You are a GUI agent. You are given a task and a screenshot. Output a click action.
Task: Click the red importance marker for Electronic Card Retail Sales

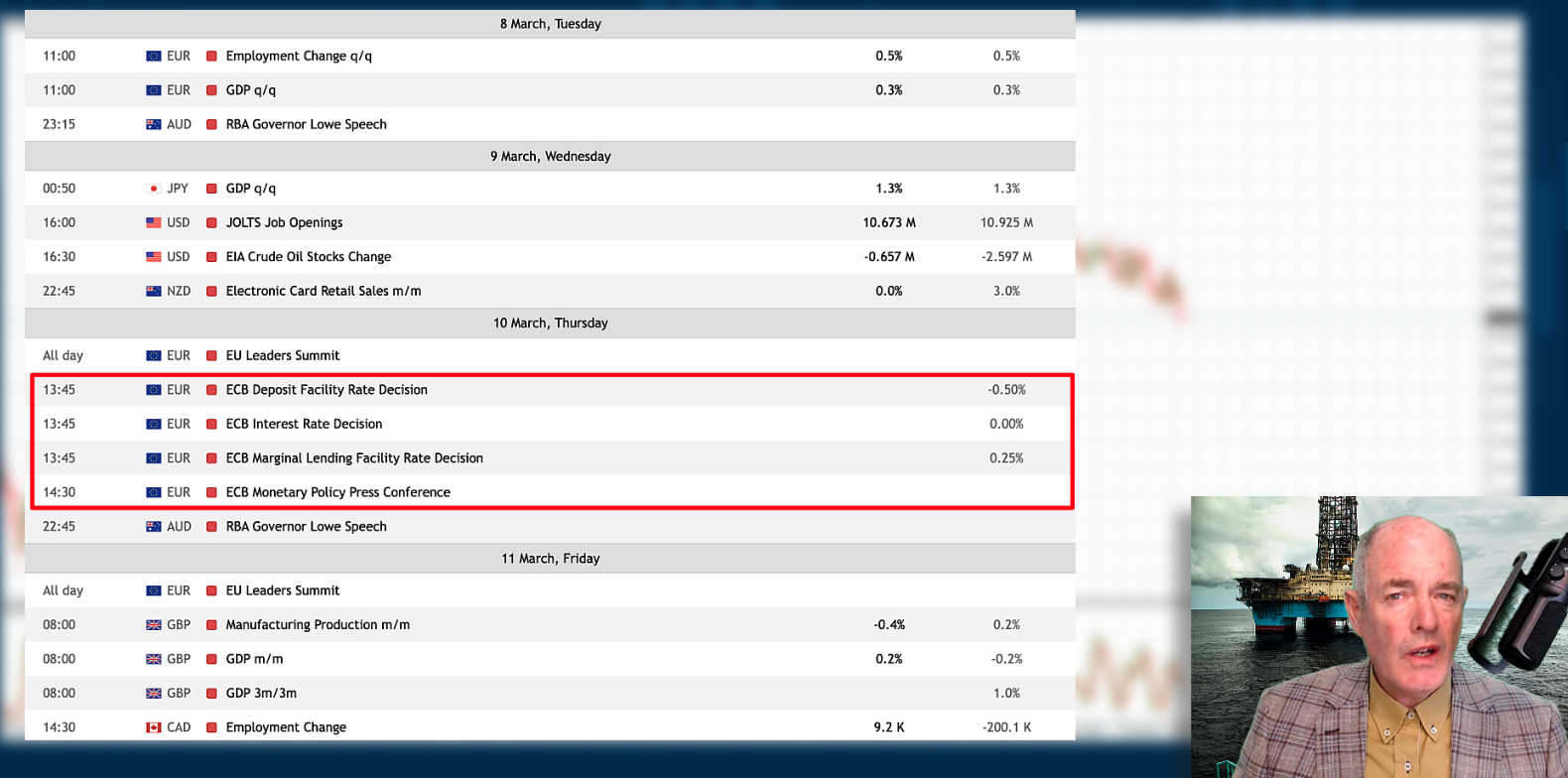[x=211, y=292]
